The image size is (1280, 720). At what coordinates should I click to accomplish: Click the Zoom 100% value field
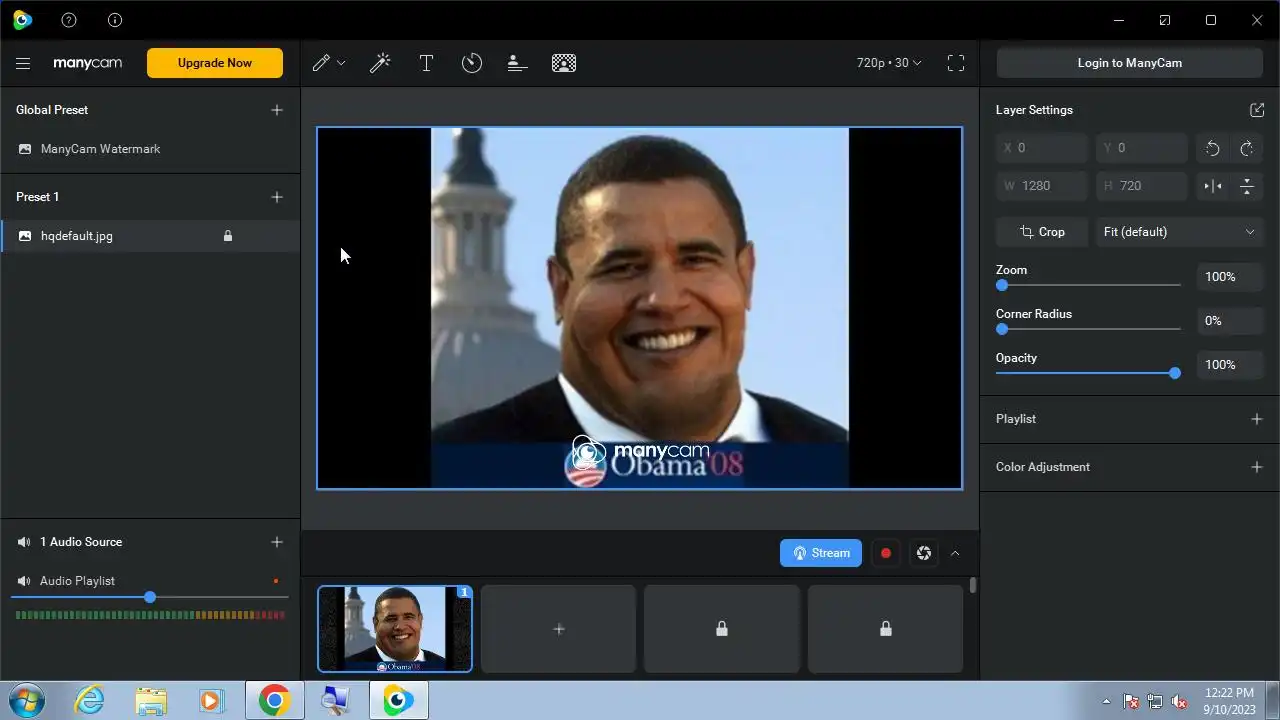point(1230,277)
